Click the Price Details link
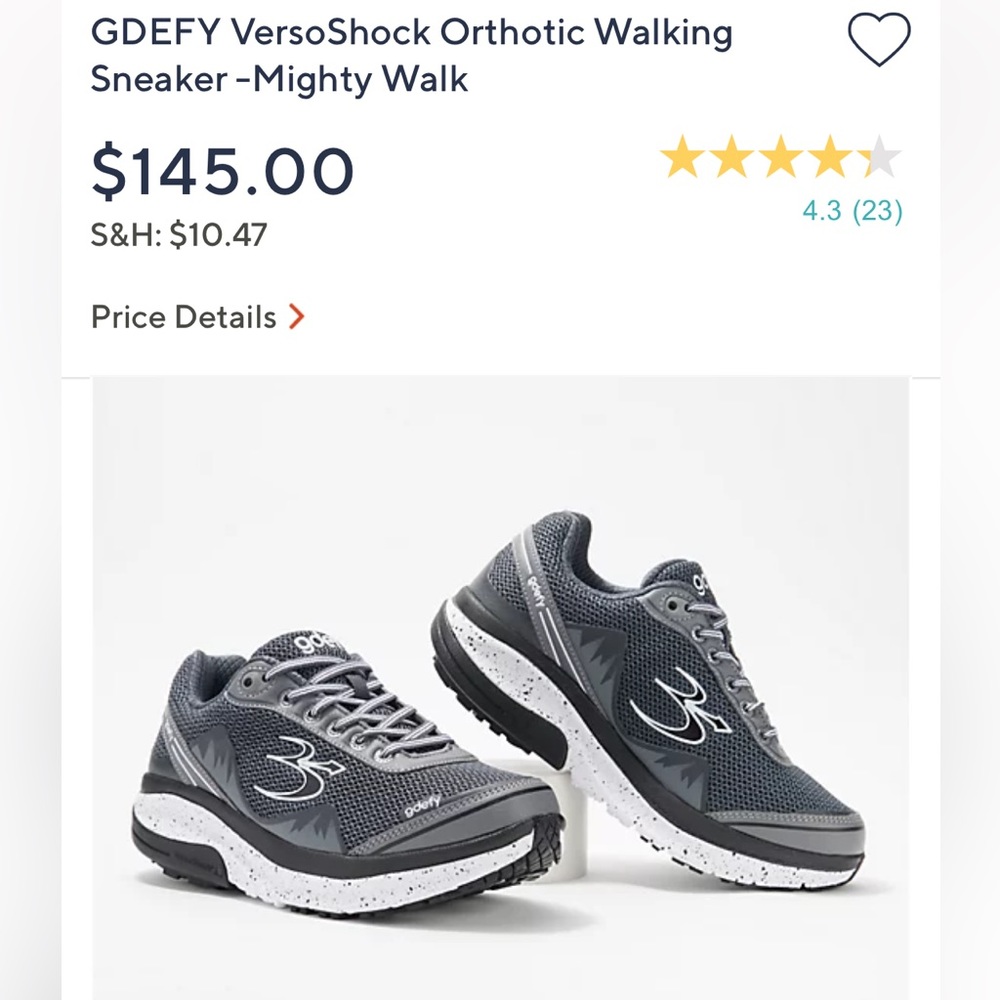Screen dimensions: 1000x1000 [x=183, y=317]
